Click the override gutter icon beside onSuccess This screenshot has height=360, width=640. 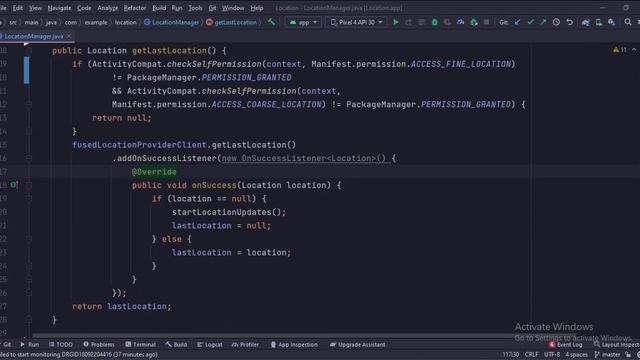(x=14, y=185)
